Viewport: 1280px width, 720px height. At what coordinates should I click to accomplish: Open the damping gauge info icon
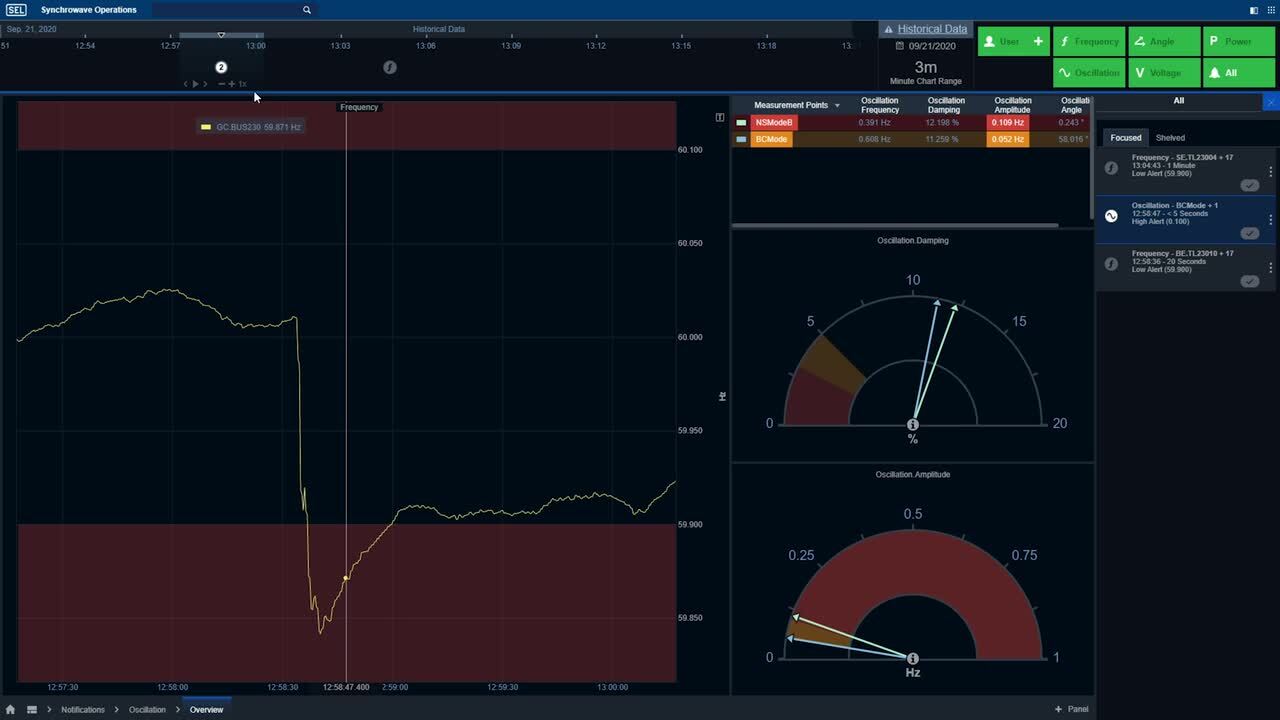pyautogui.click(x=913, y=424)
